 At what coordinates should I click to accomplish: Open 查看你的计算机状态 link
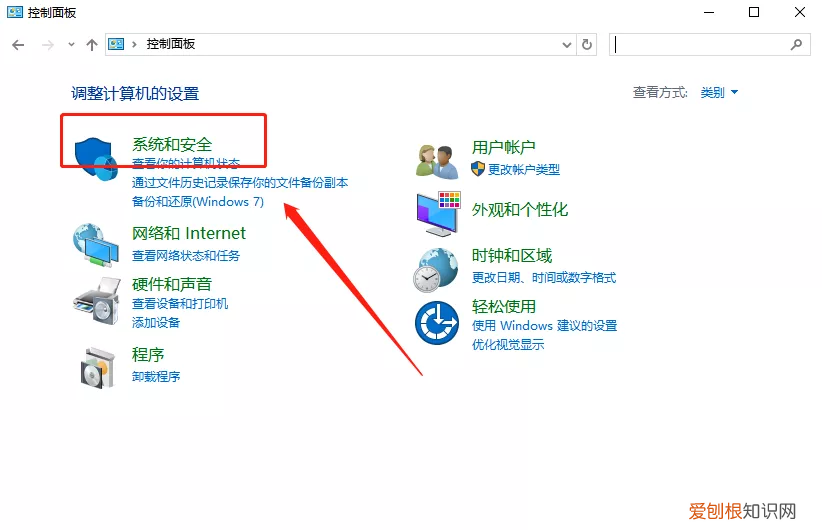[186, 163]
